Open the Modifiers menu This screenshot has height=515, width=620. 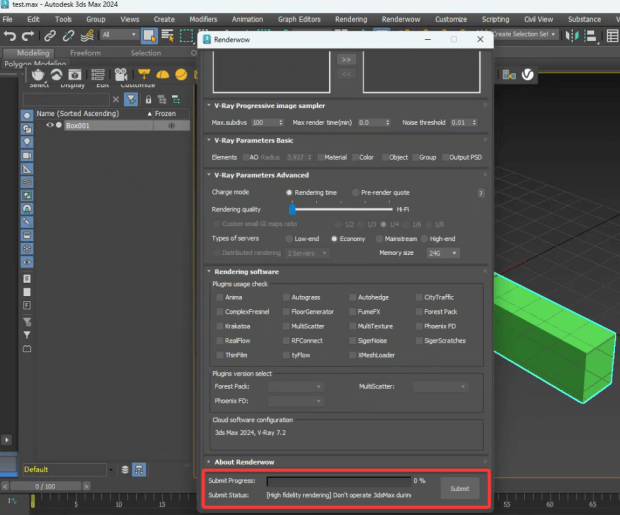(203, 19)
